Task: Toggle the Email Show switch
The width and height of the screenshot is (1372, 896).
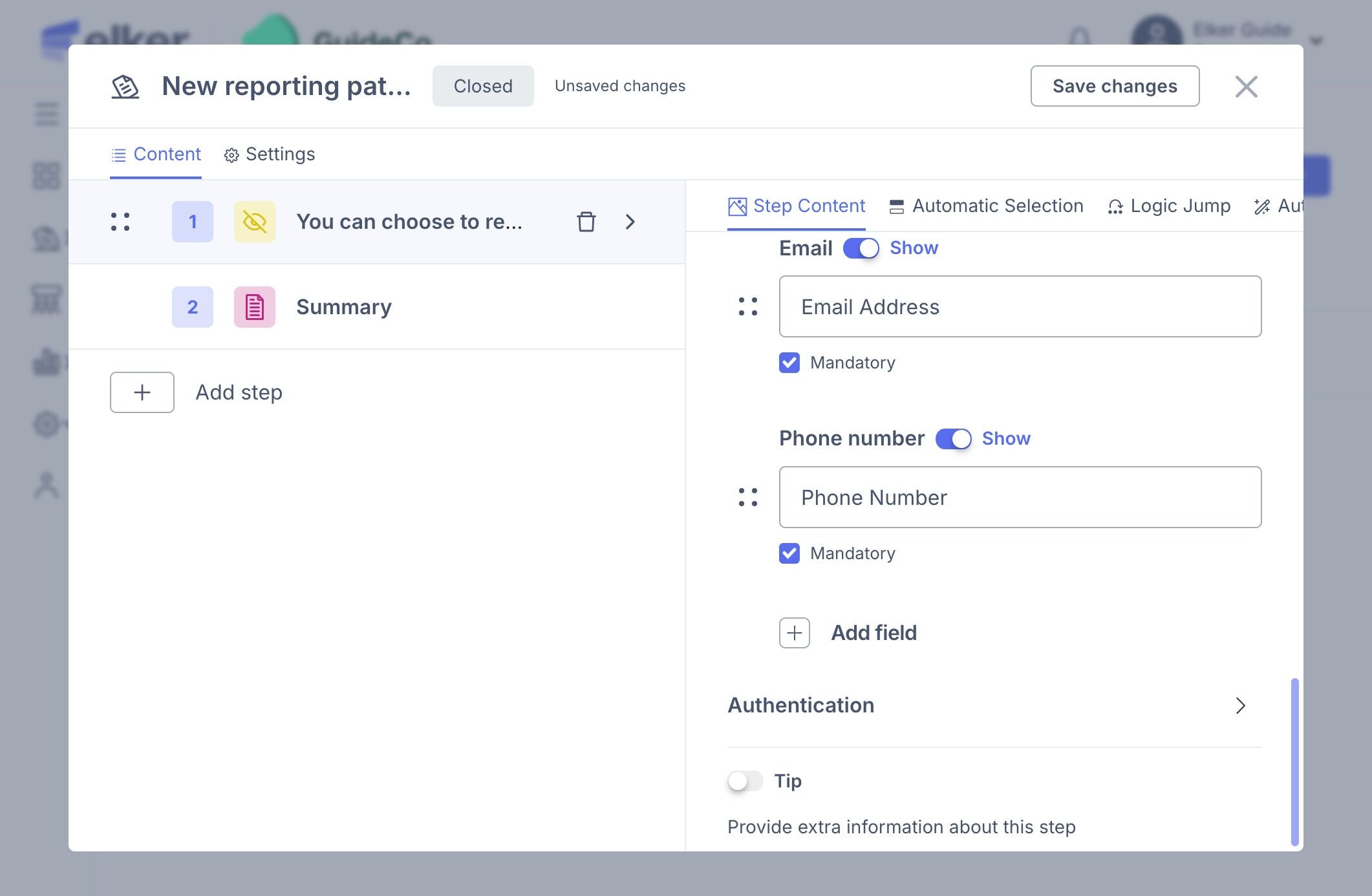Action: (861, 248)
